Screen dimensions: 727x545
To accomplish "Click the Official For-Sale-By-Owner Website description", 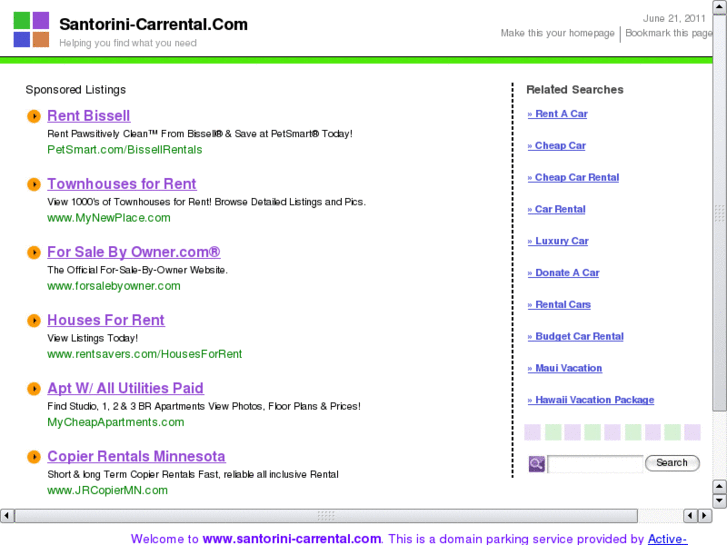I will tap(137, 270).
